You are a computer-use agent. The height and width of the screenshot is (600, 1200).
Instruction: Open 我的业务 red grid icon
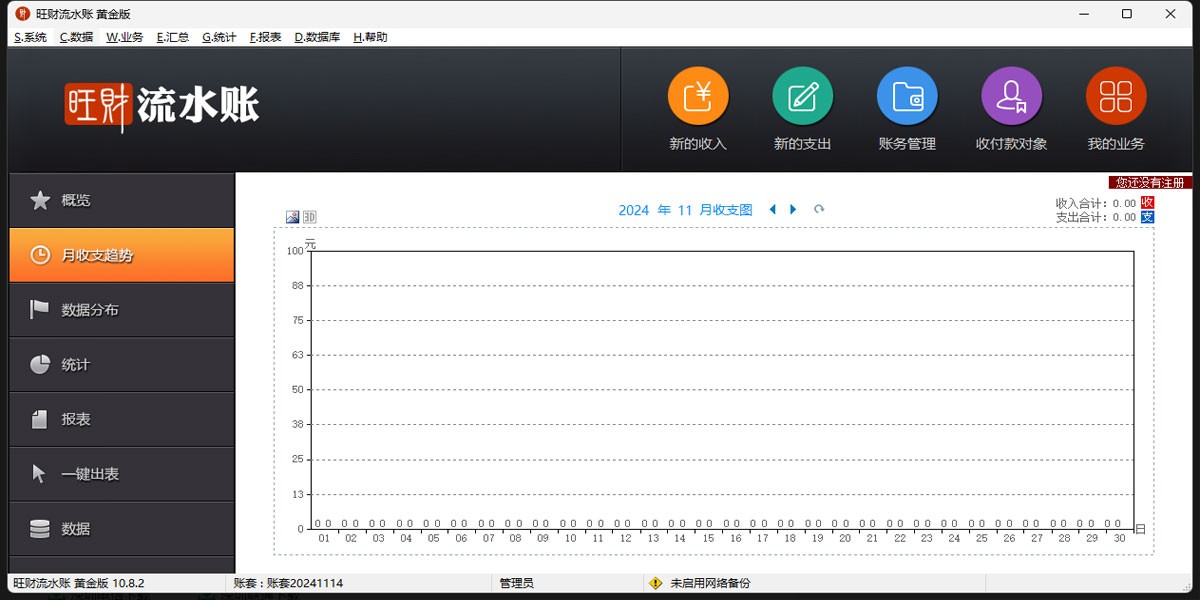(1116, 97)
